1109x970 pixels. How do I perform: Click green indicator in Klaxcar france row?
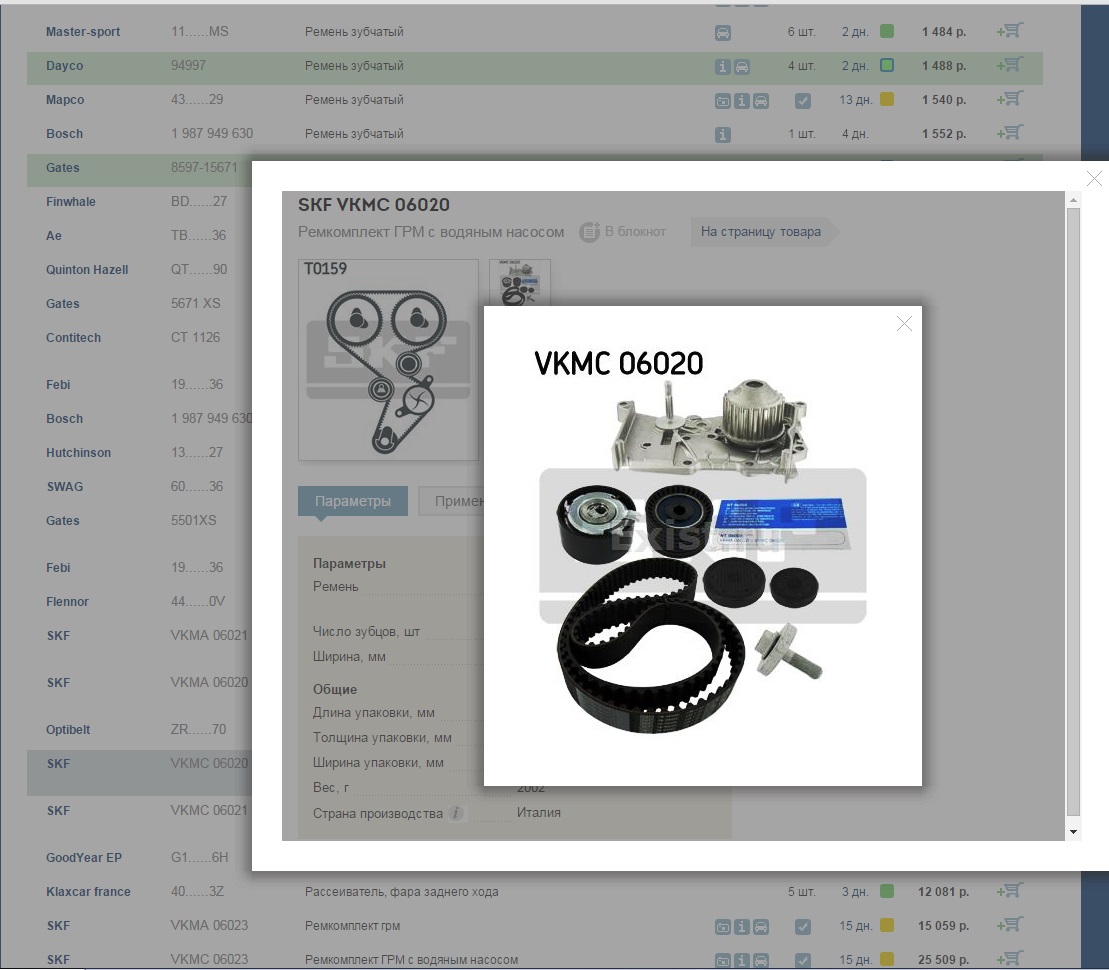coord(887,891)
